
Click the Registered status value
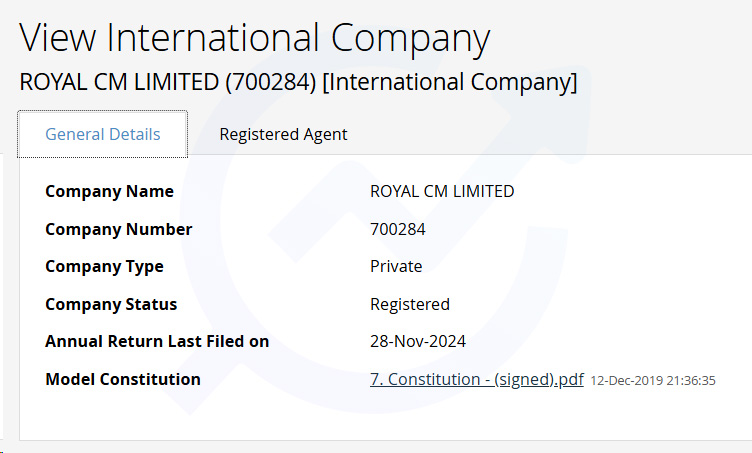410,304
